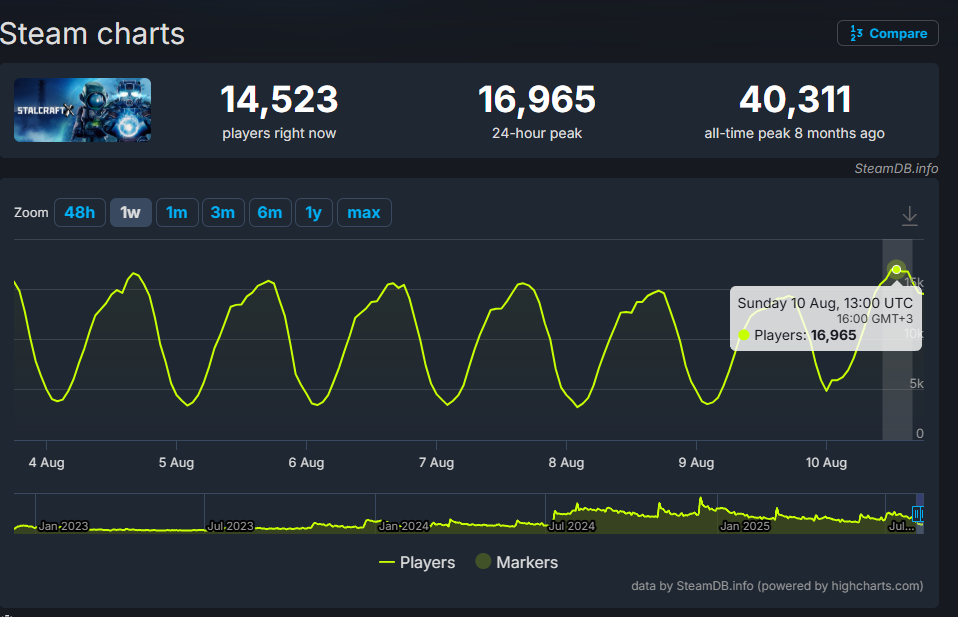Set zoom range to 1y
958x617 pixels.
point(313,213)
